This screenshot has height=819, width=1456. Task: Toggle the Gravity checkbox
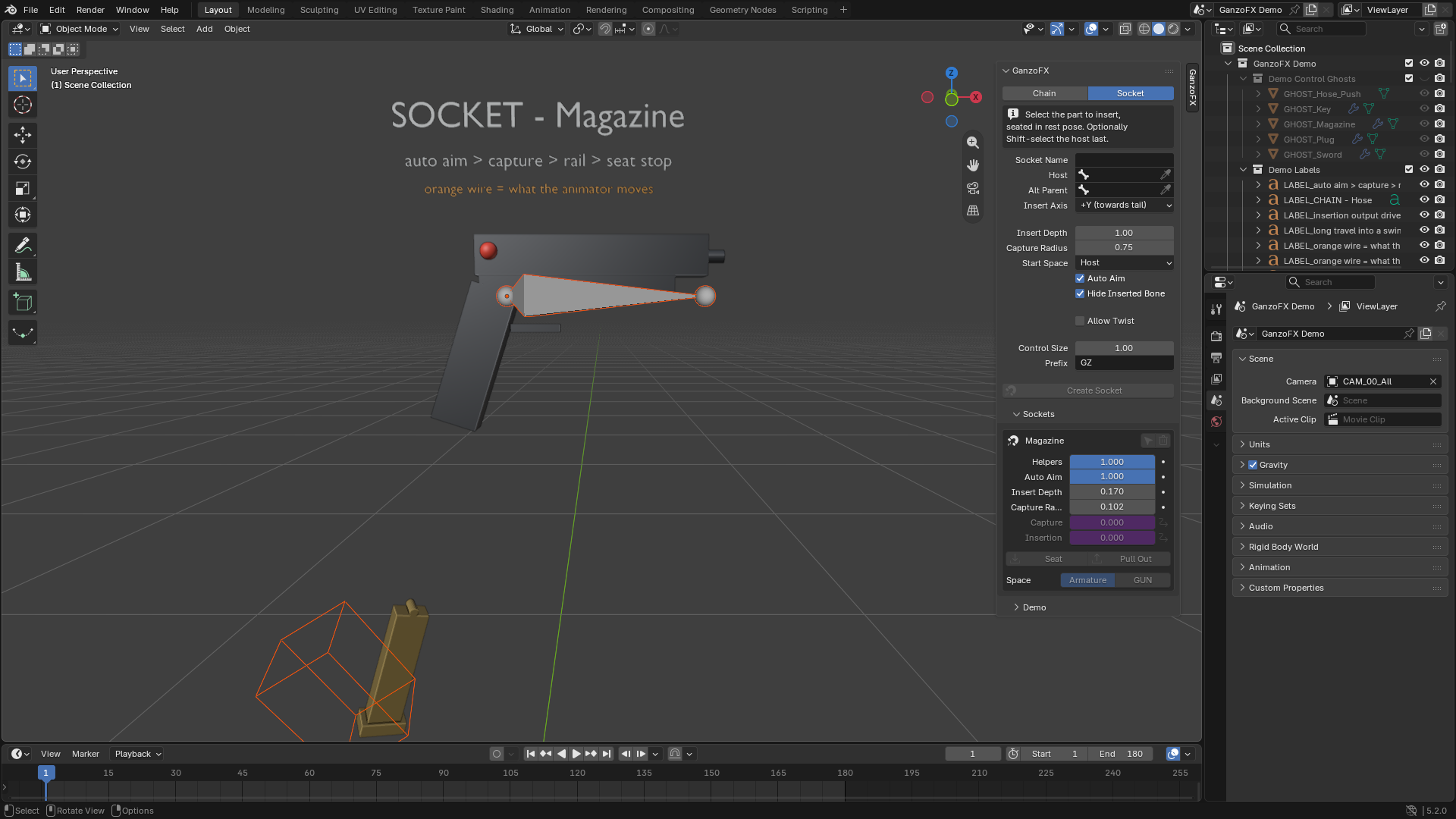(1253, 465)
